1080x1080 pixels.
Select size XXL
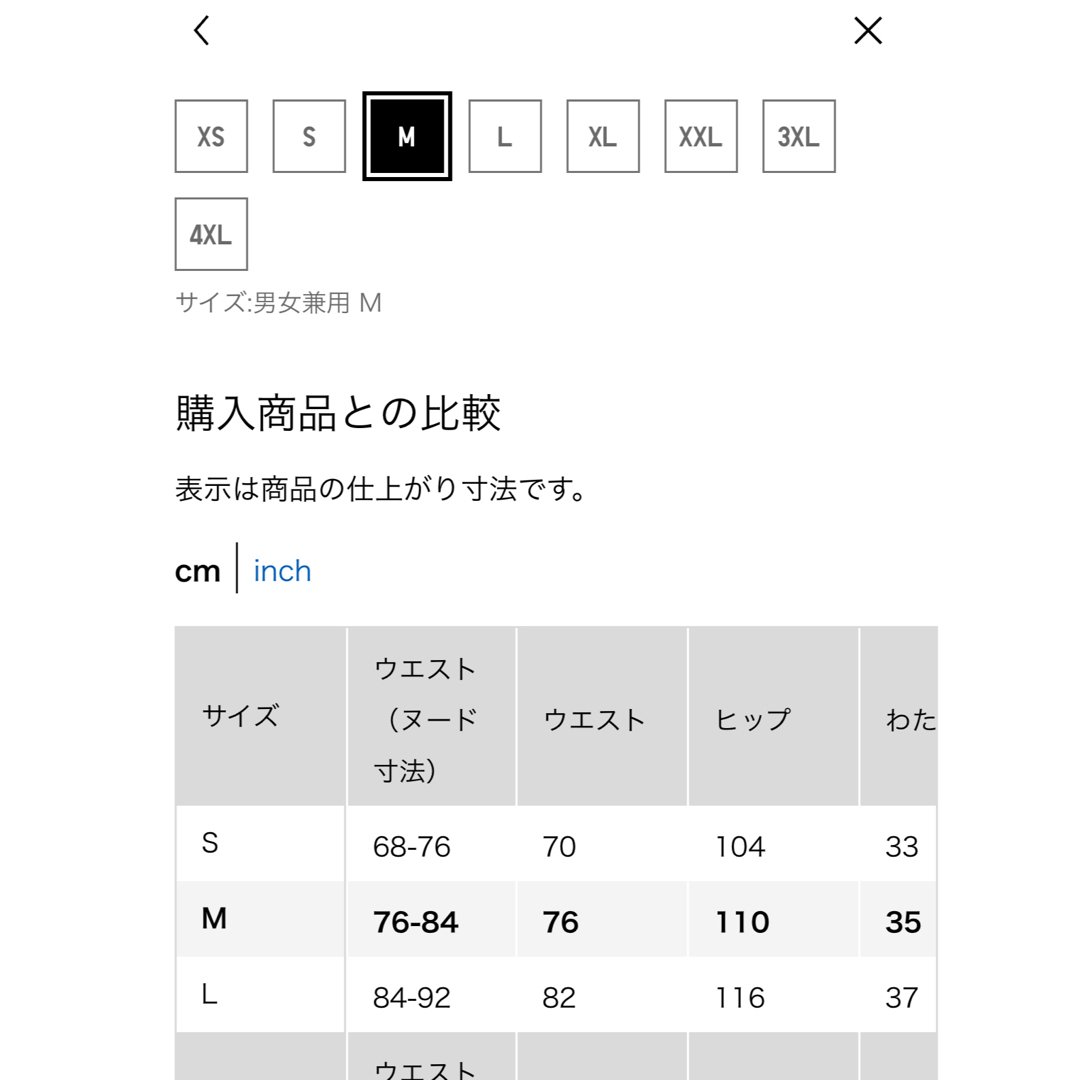(x=701, y=136)
